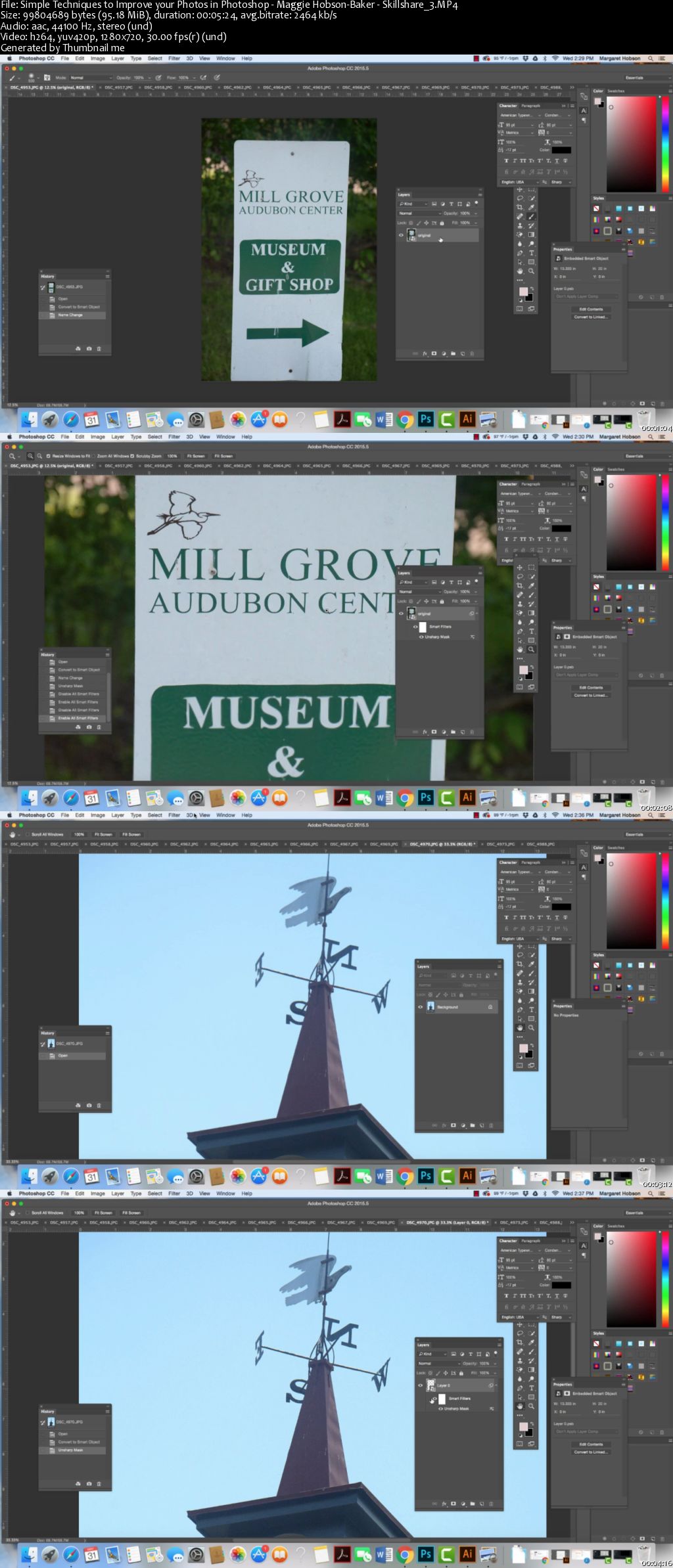In 00:01:04 frame, click Edit Contents button

[591, 309]
